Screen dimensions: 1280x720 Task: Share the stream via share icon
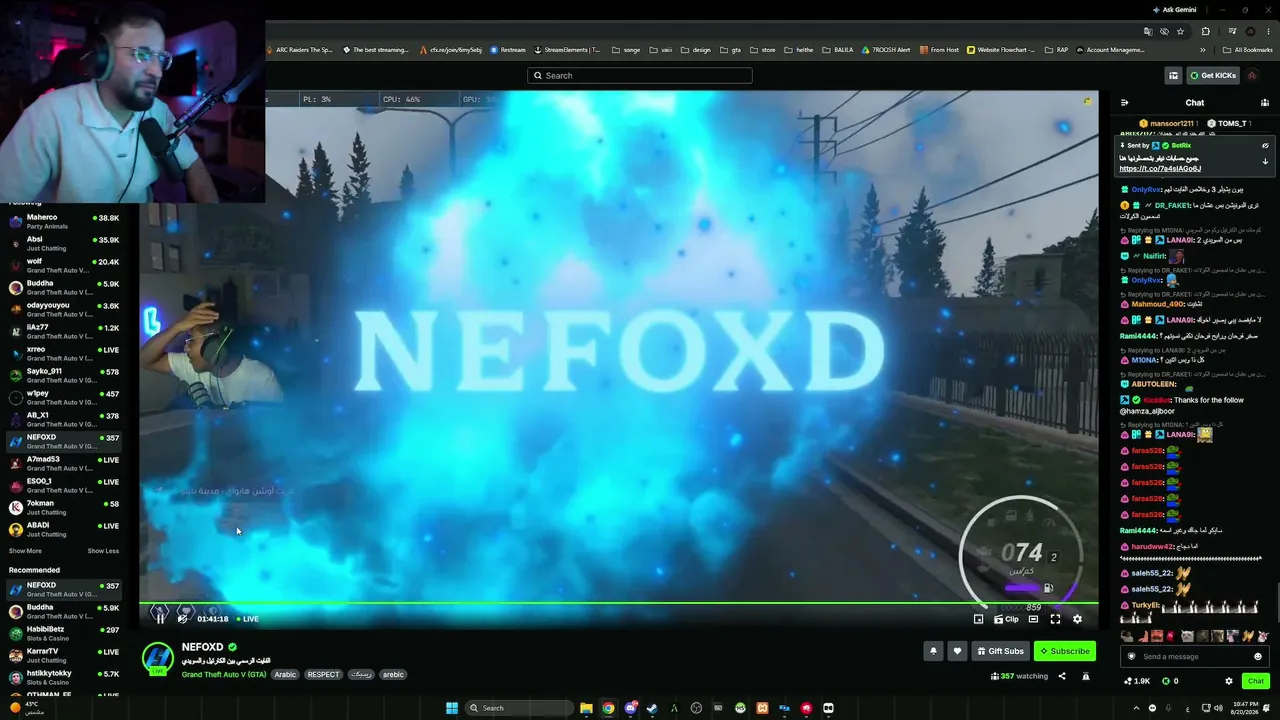point(1062,676)
